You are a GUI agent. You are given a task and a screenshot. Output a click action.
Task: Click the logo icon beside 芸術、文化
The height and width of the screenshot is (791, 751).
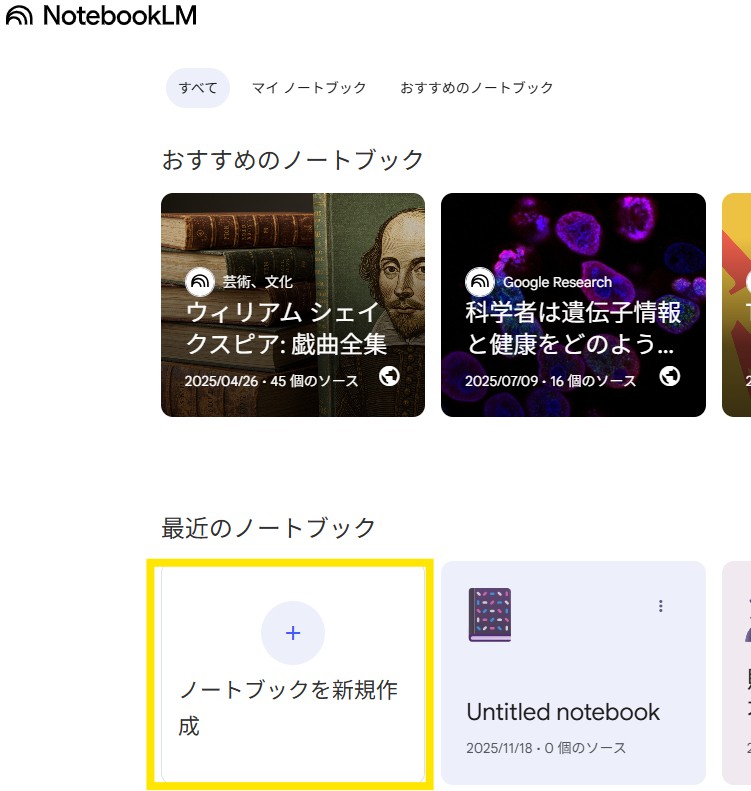tap(200, 282)
